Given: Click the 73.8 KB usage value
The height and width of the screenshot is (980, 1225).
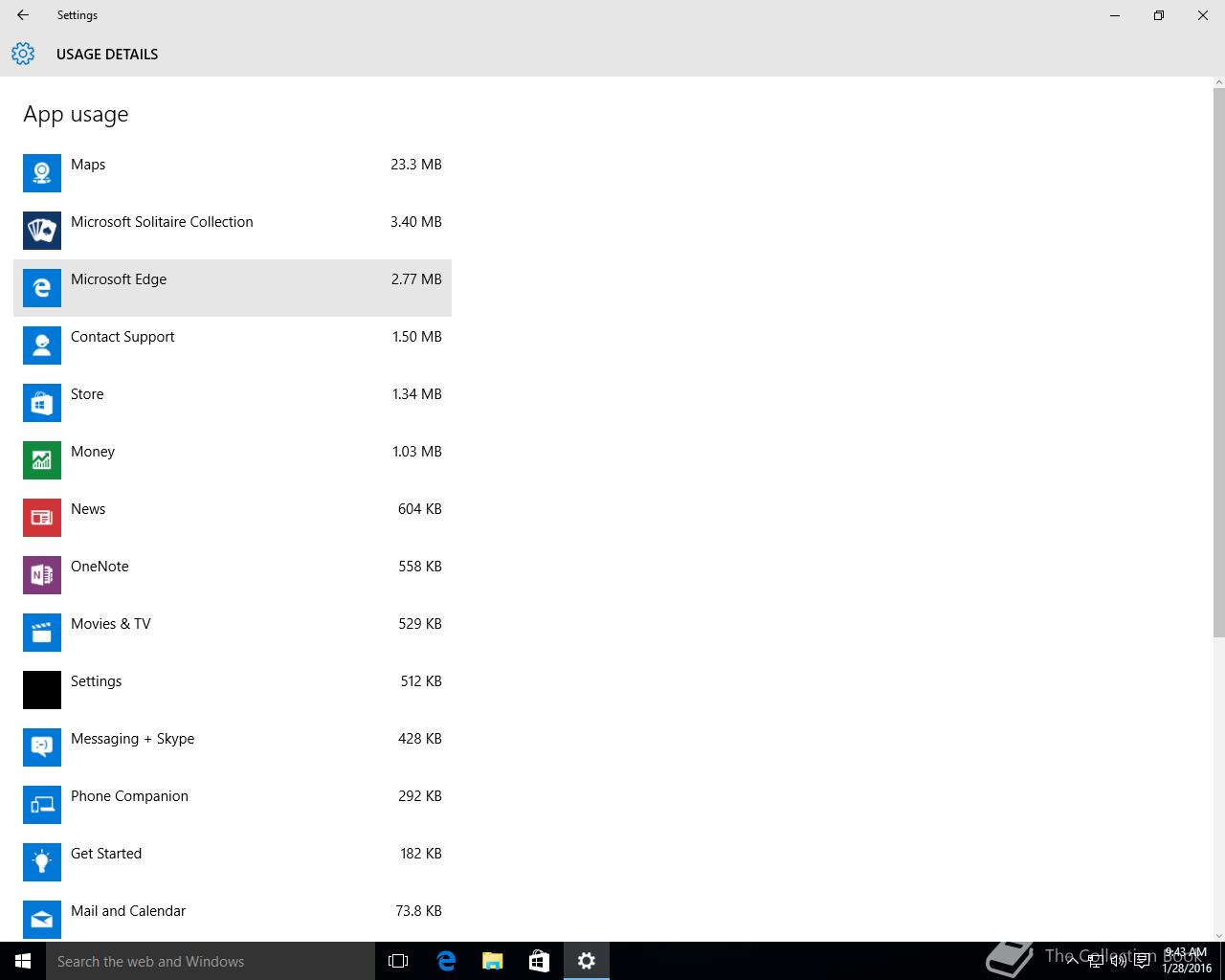Looking at the screenshot, I should (418, 911).
